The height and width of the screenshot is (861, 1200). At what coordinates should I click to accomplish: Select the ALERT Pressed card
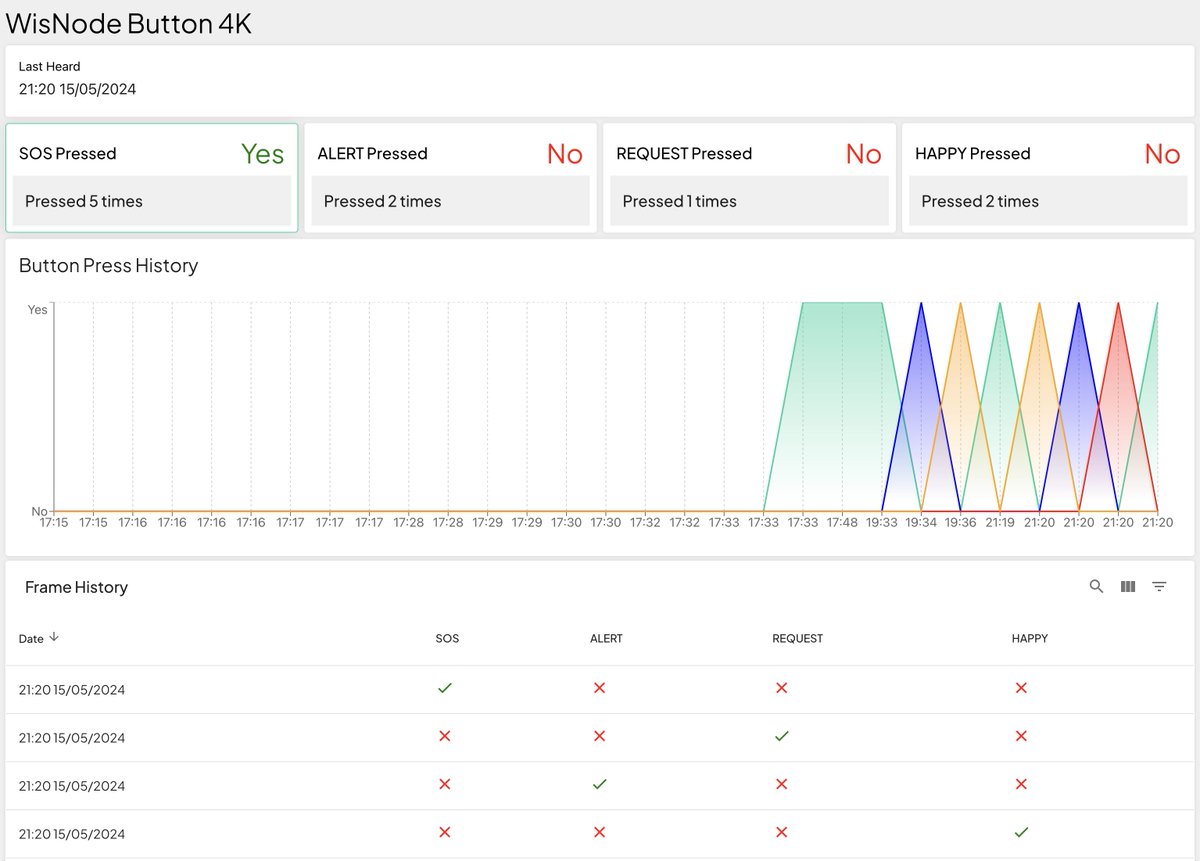click(x=451, y=178)
